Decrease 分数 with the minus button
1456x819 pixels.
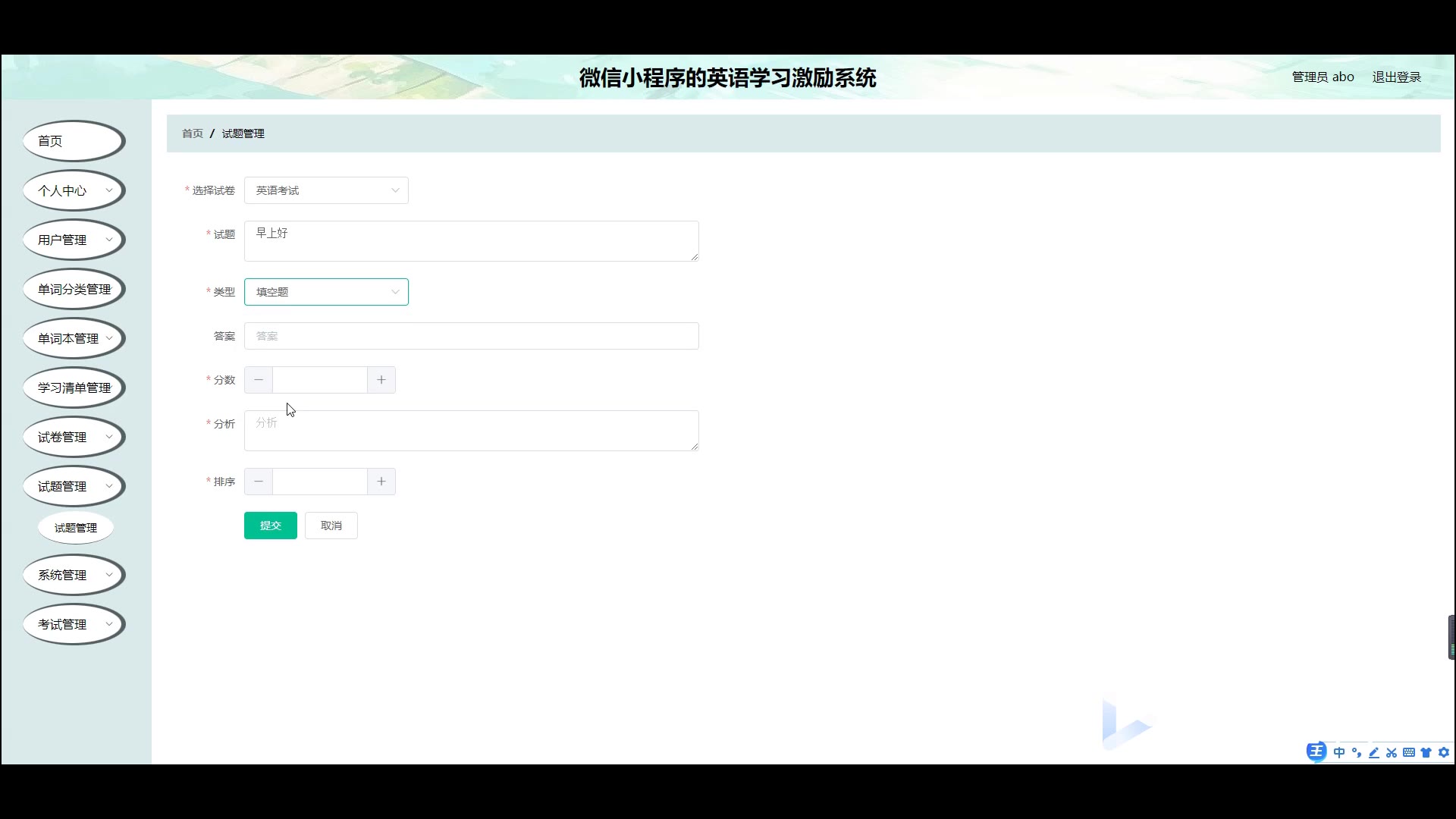click(259, 380)
